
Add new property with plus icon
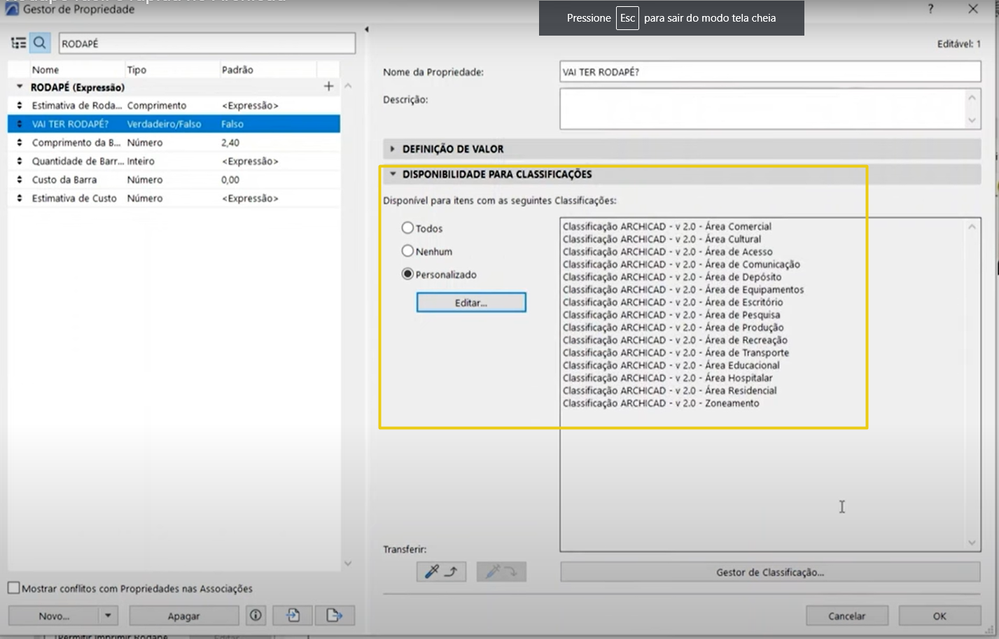[329, 86]
